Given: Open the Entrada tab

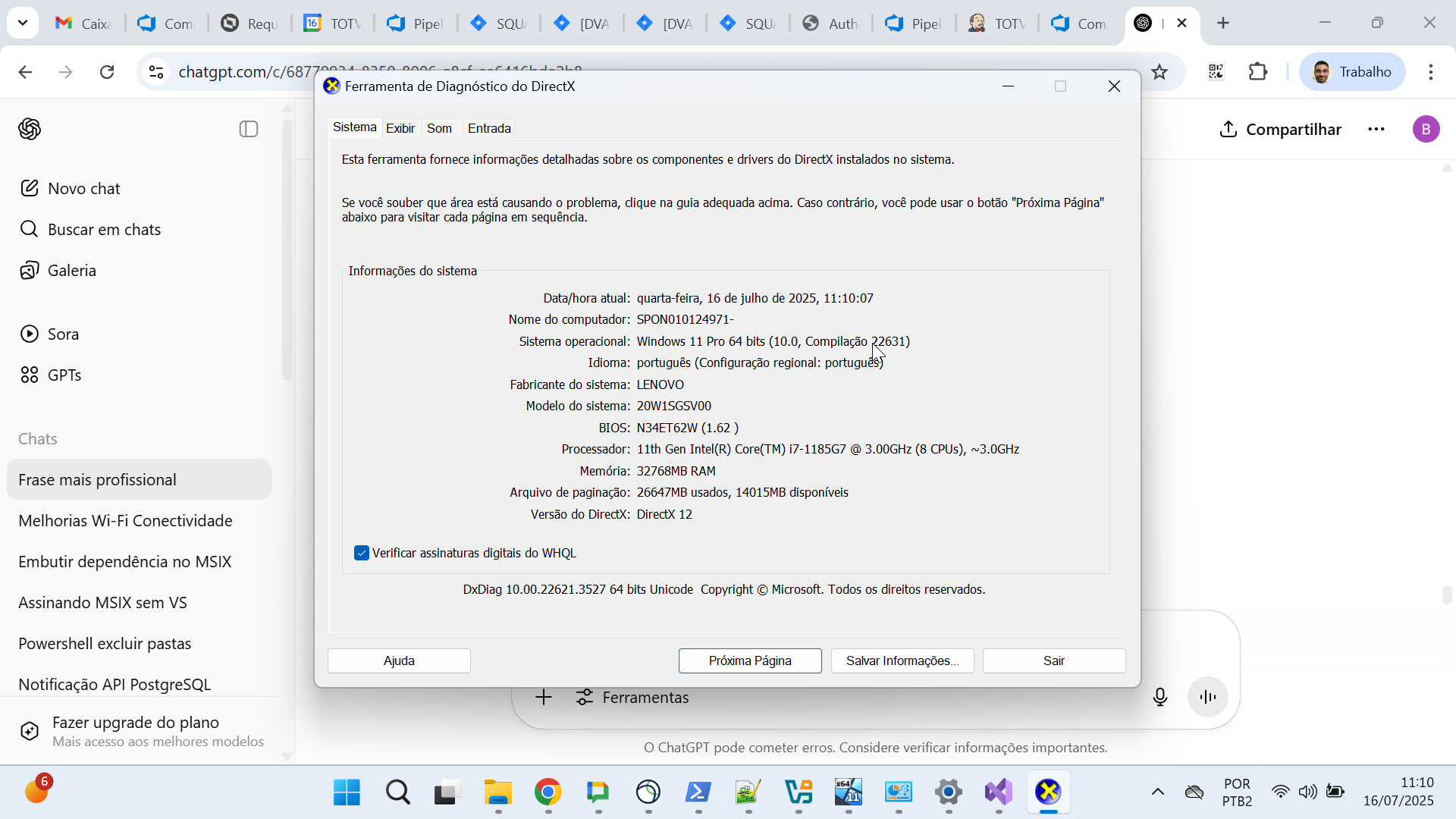Looking at the screenshot, I should click(x=489, y=128).
